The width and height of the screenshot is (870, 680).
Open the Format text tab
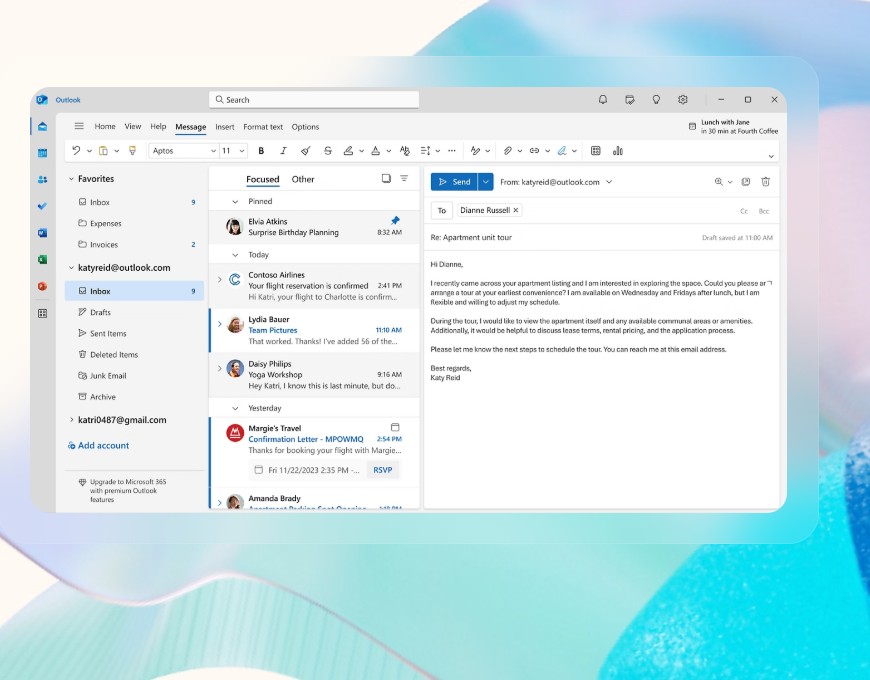(x=263, y=127)
